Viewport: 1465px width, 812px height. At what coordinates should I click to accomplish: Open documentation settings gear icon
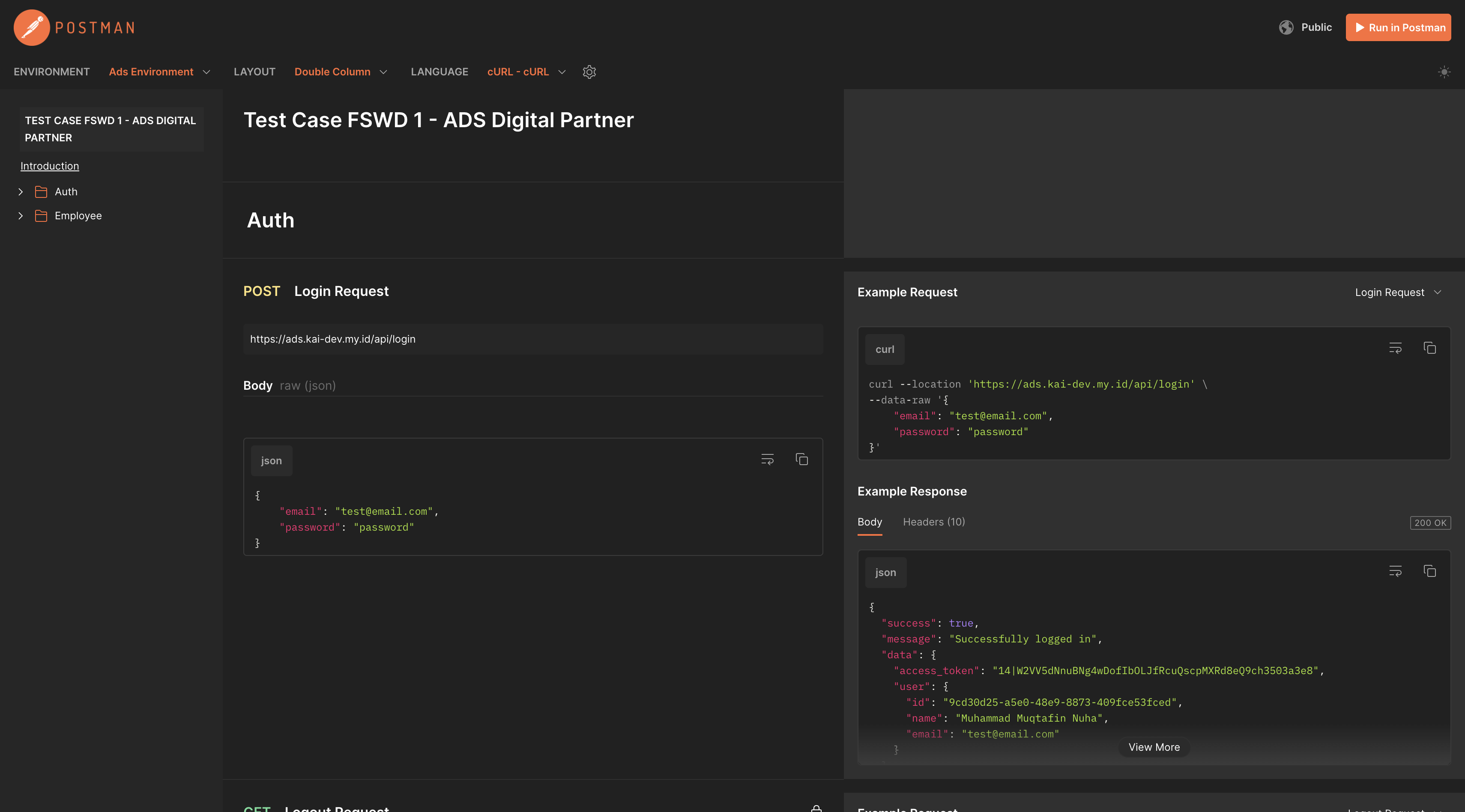(589, 72)
